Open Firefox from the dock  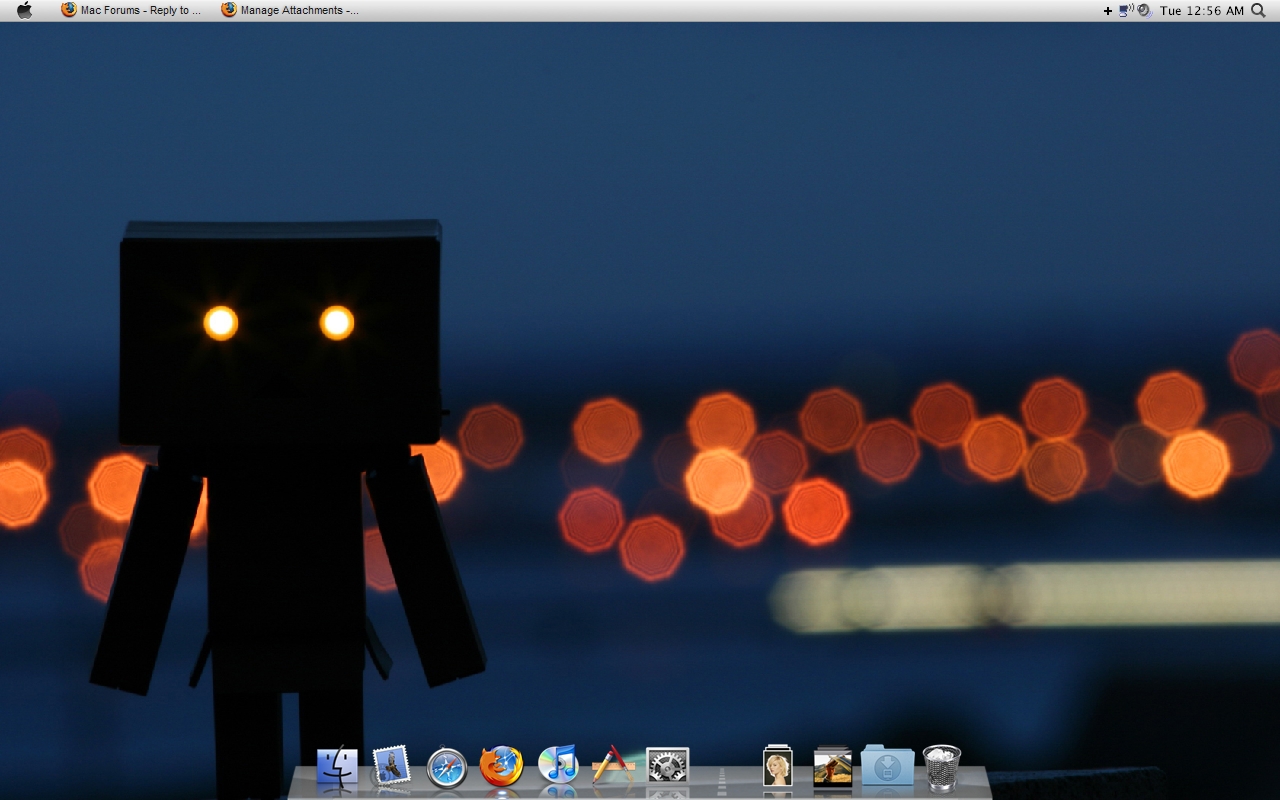point(502,767)
